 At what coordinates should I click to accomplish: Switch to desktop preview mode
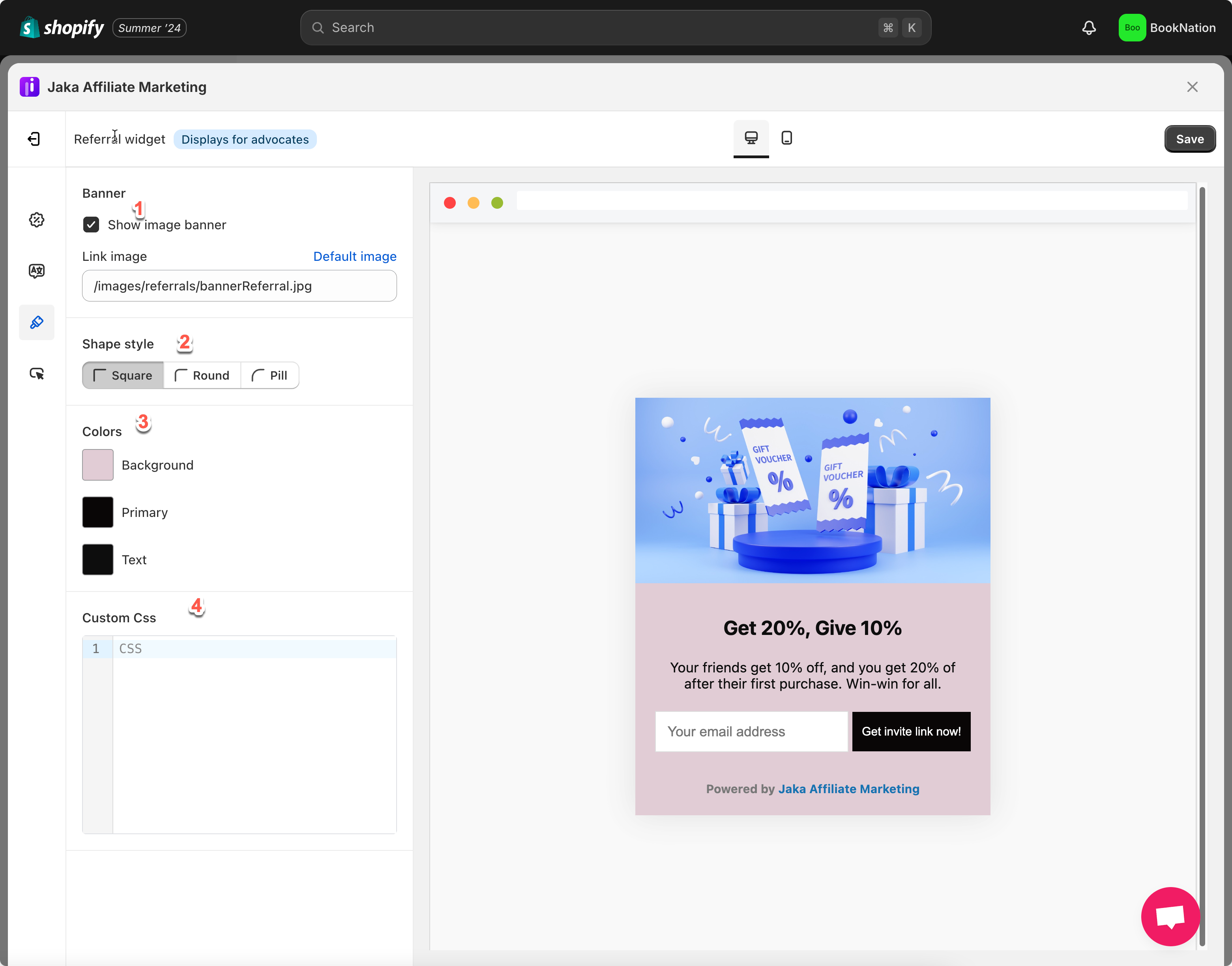pyautogui.click(x=751, y=138)
